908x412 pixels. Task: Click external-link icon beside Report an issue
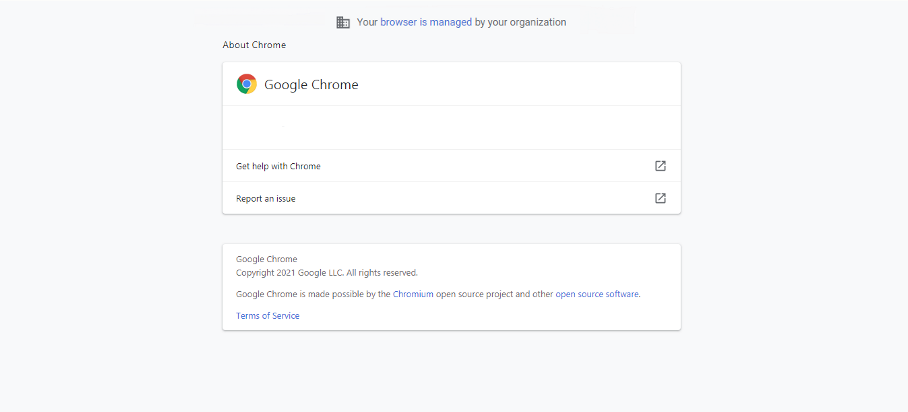coord(660,198)
